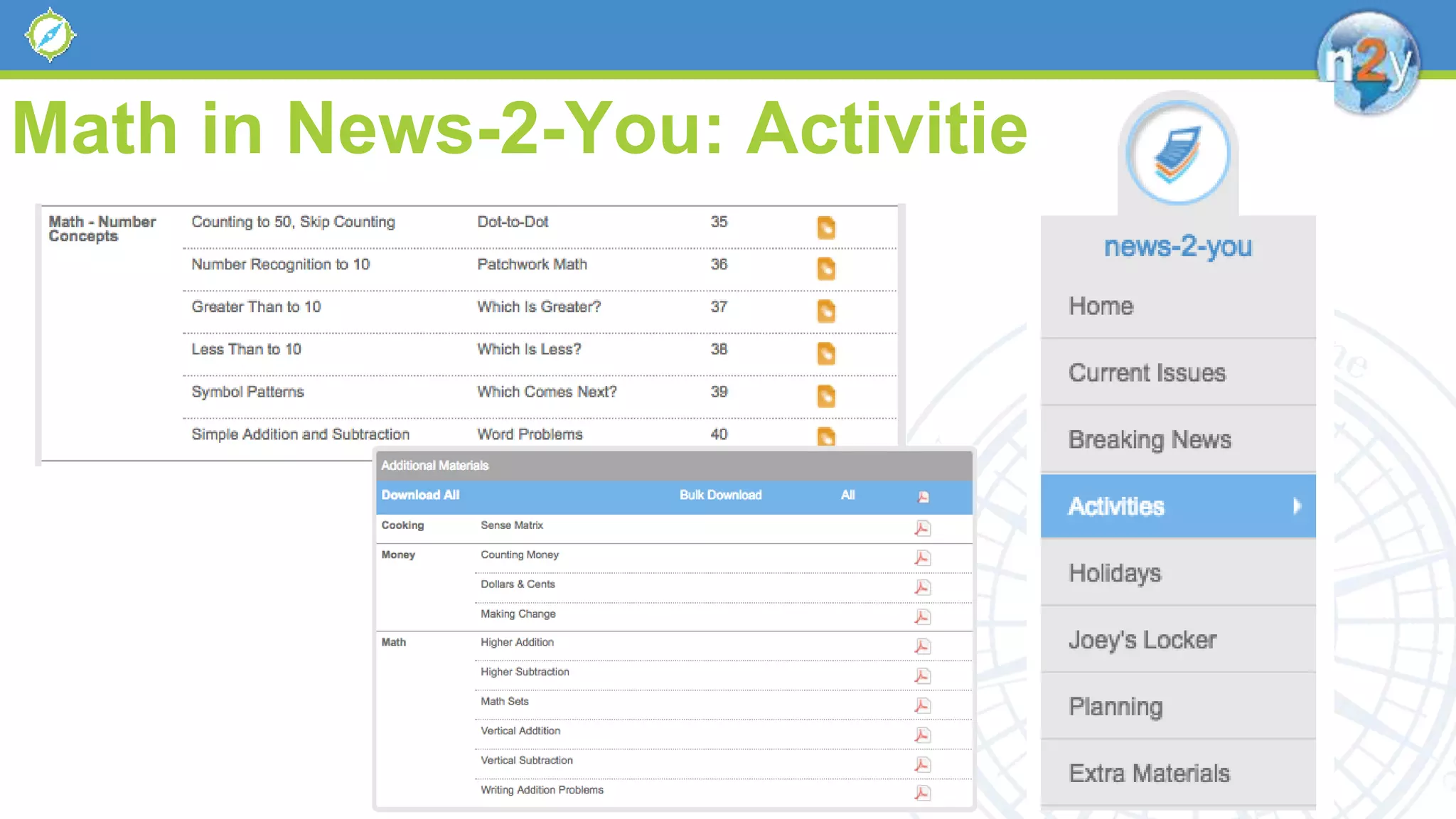Click the compass icon in the header
The width and height of the screenshot is (1456, 819).
pos(50,35)
